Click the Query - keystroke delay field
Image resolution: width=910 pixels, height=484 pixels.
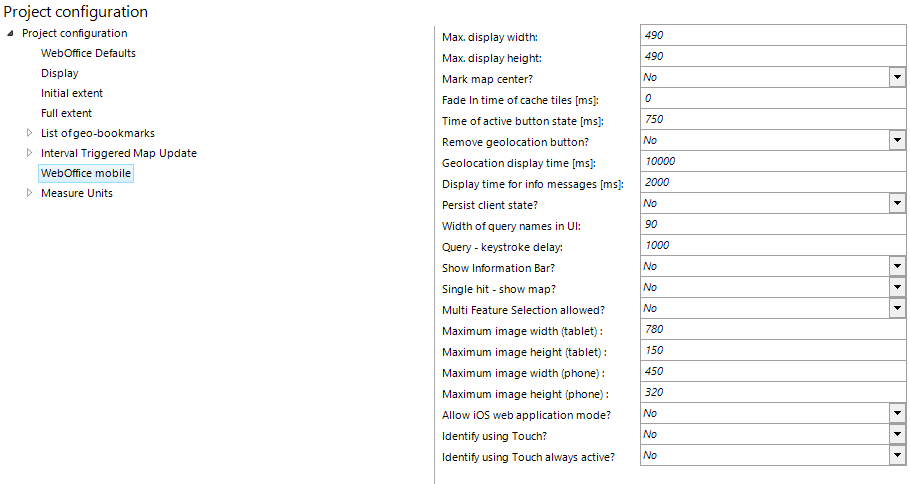pos(771,246)
